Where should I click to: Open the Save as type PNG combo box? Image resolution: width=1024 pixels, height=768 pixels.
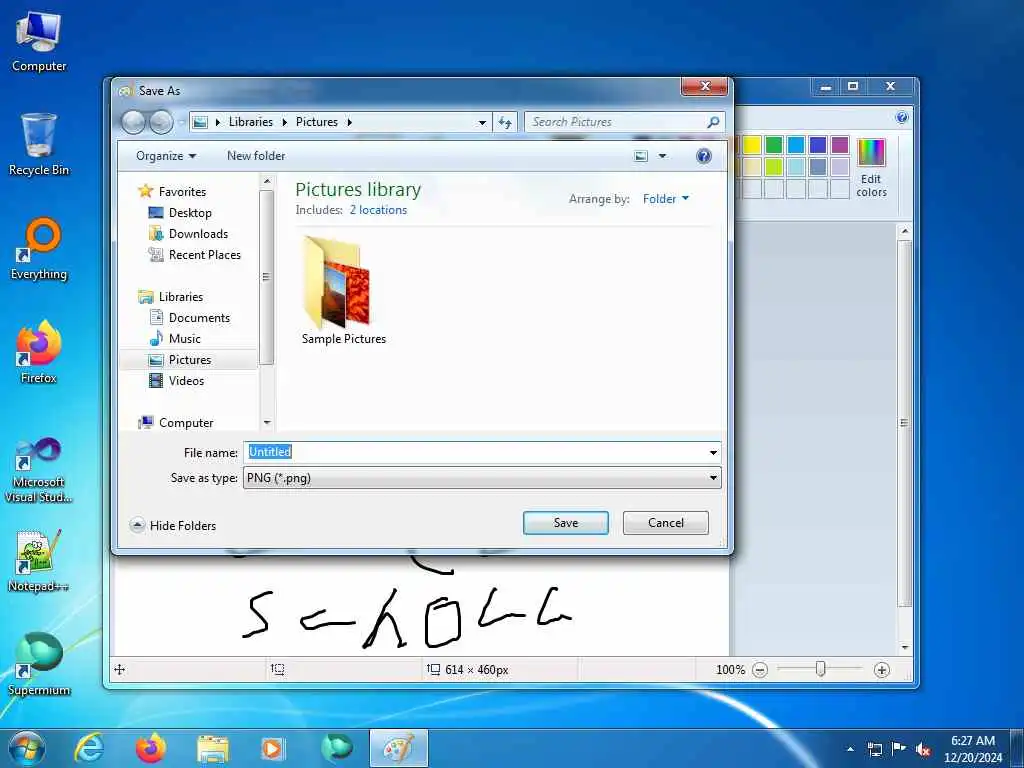(x=483, y=478)
